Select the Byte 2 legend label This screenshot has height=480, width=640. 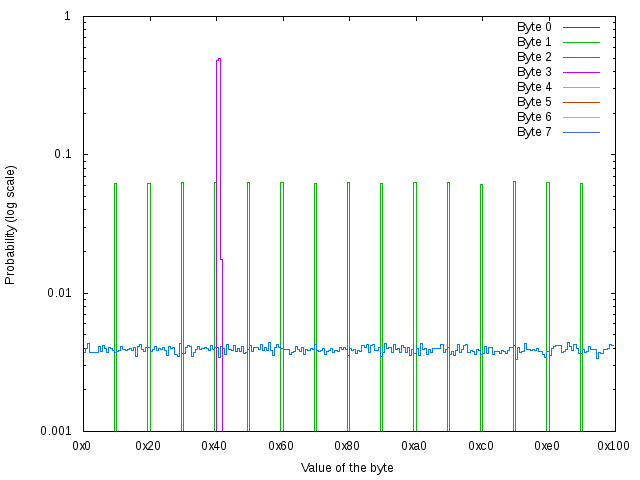[x=534, y=57]
